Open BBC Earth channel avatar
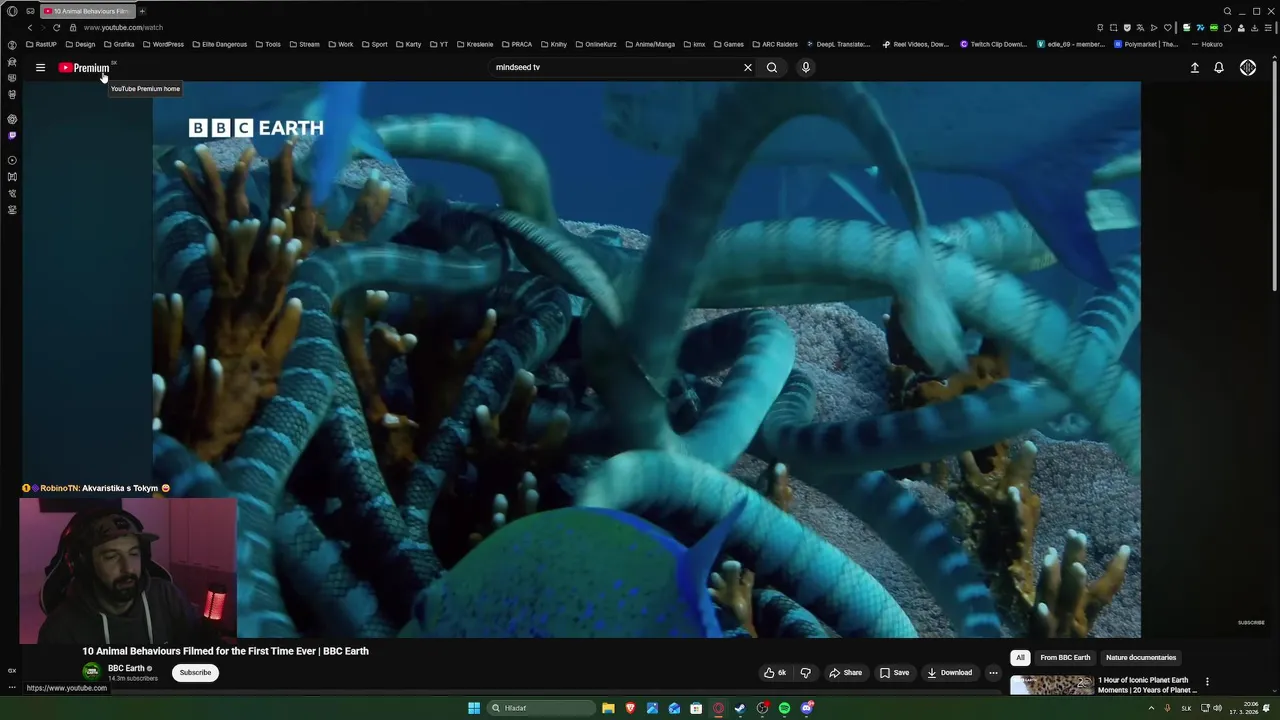The image size is (1280, 720). [92, 673]
